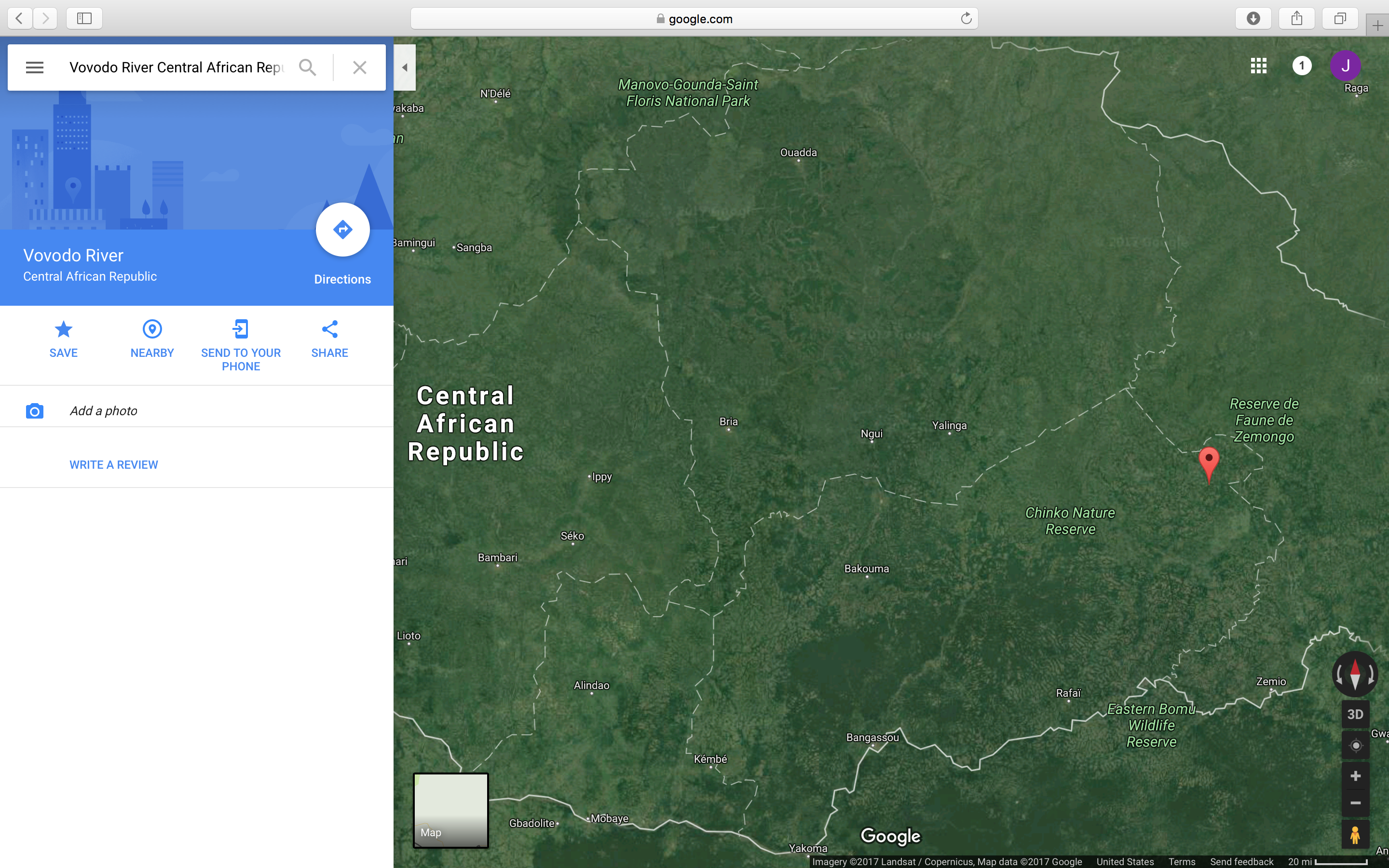This screenshot has height=868, width=1389.
Task: Open the notifications badge
Action: [1301, 66]
